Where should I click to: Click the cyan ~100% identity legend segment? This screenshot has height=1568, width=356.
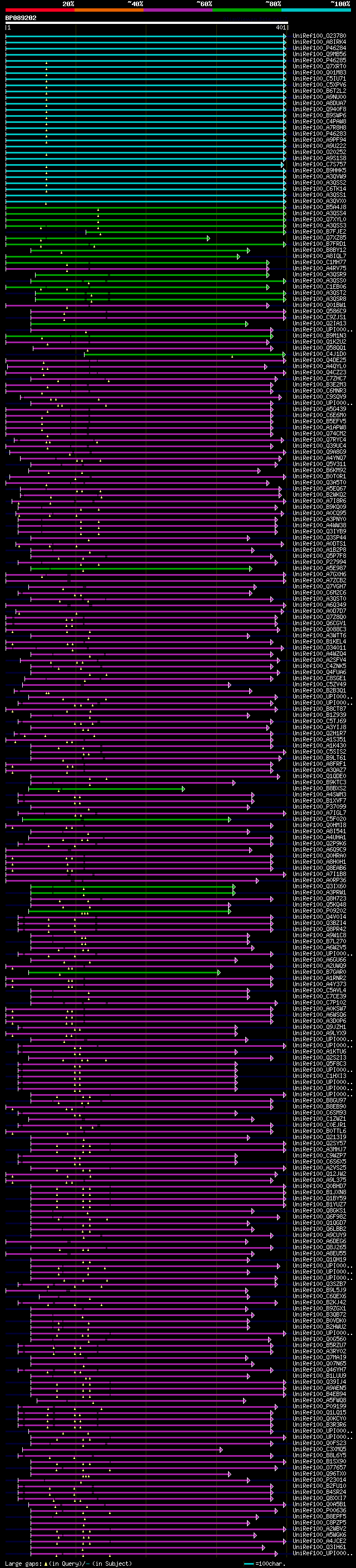point(316,10)
